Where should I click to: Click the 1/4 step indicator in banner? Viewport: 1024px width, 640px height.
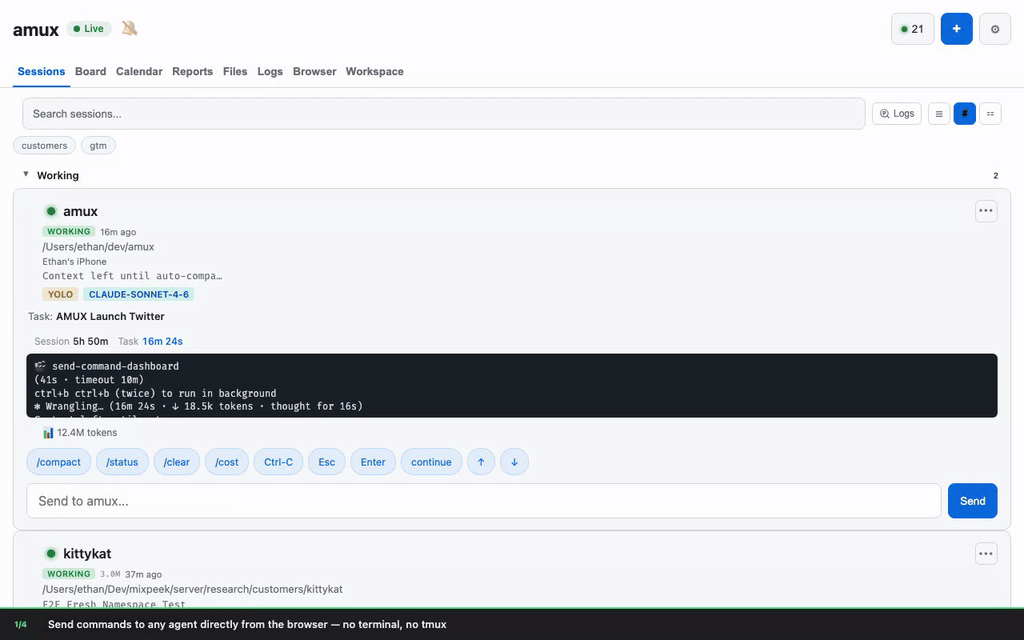21,624
